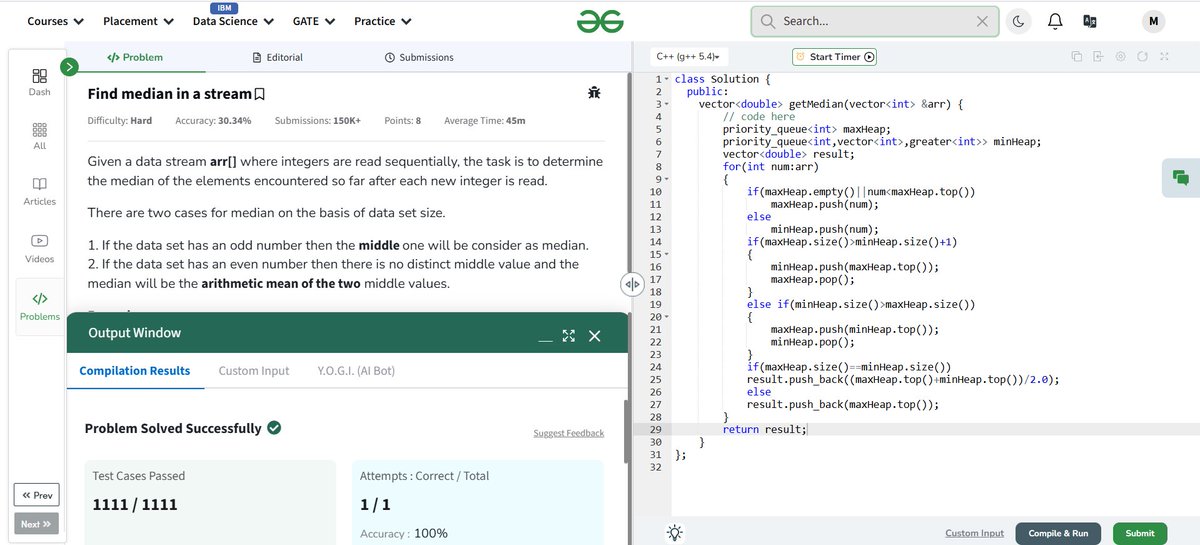The width and height of the screenshot is (1200, 545).
Task: Click the output window vertical scrollbar
Action: tap(627, 430)
